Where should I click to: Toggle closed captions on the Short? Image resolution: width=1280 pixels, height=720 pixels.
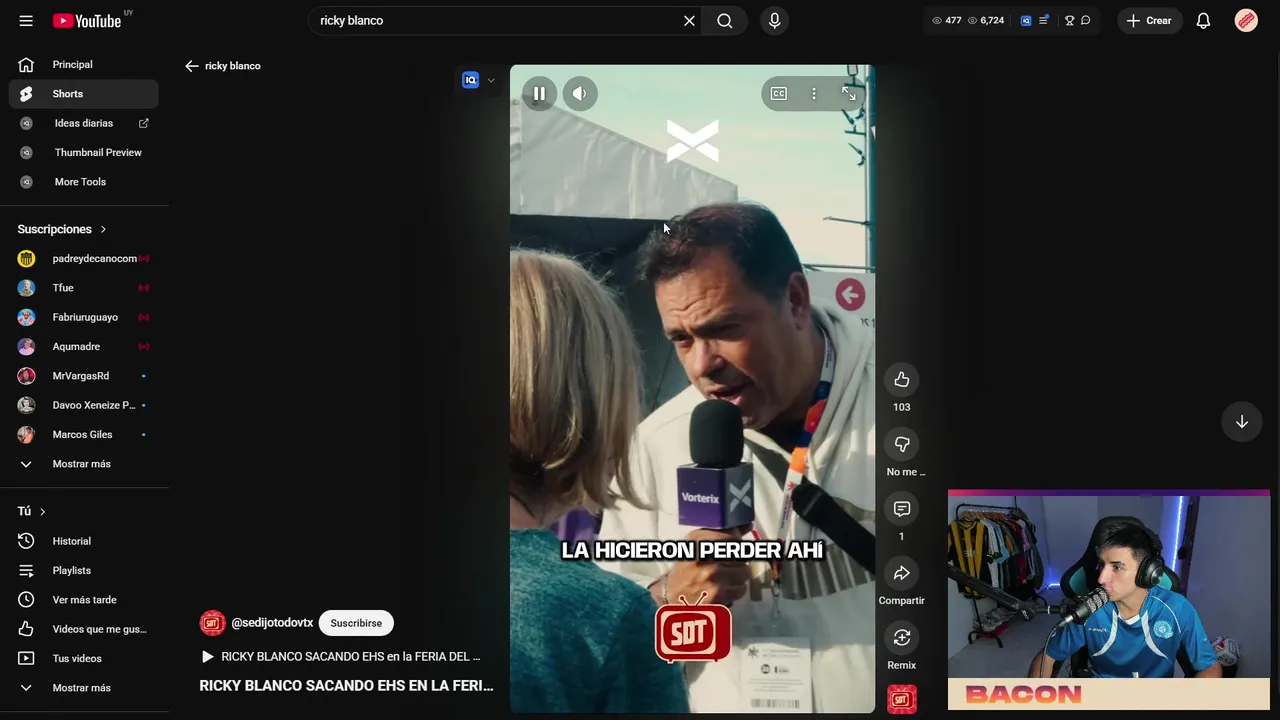click(x=779, y=93)
